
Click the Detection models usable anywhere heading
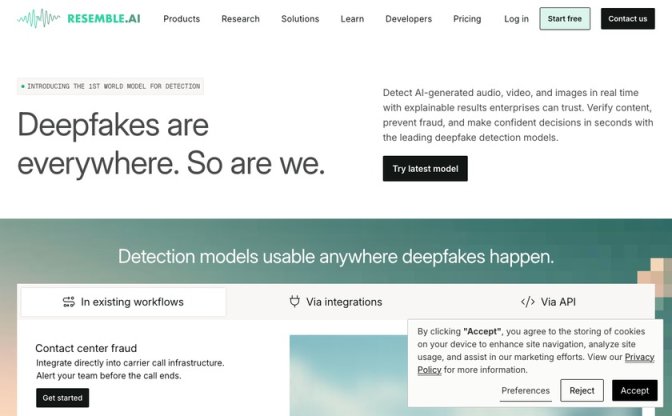(x=336, y=257)
